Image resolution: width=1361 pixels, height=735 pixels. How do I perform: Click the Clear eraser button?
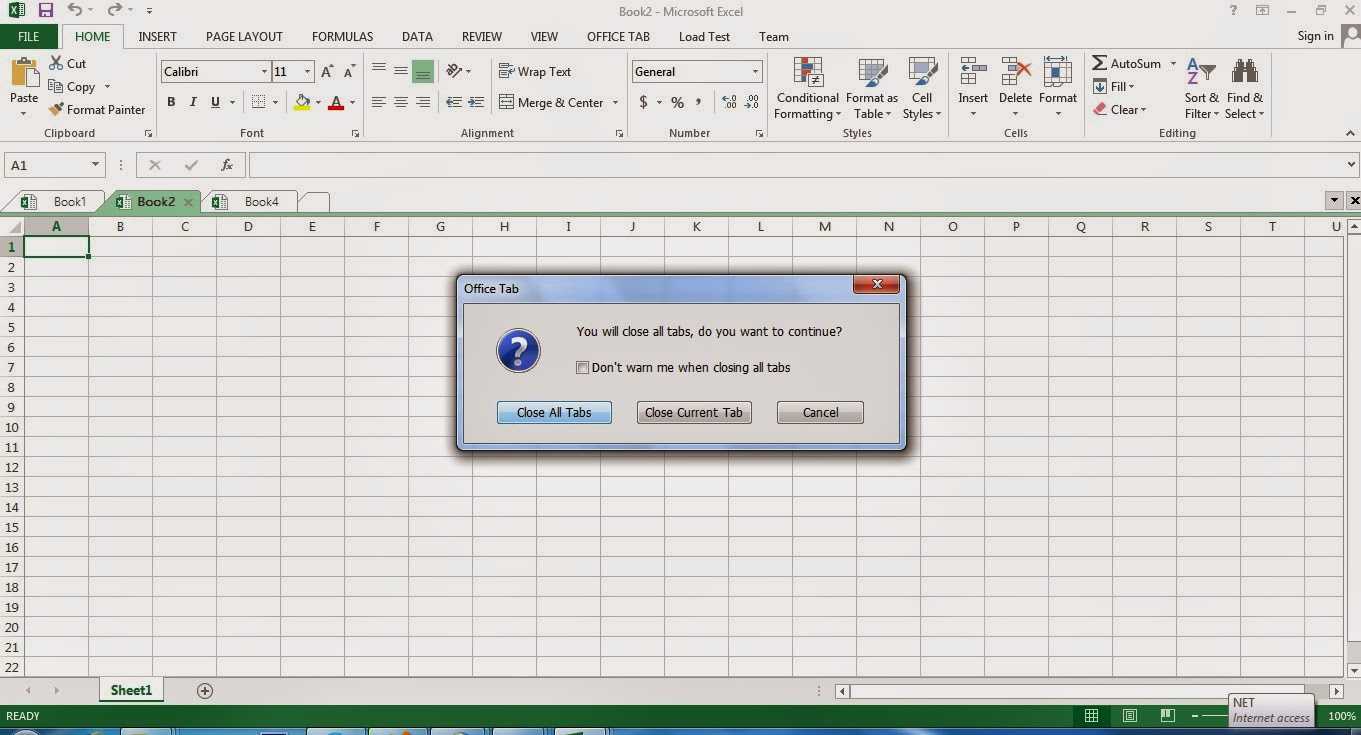1119,110
